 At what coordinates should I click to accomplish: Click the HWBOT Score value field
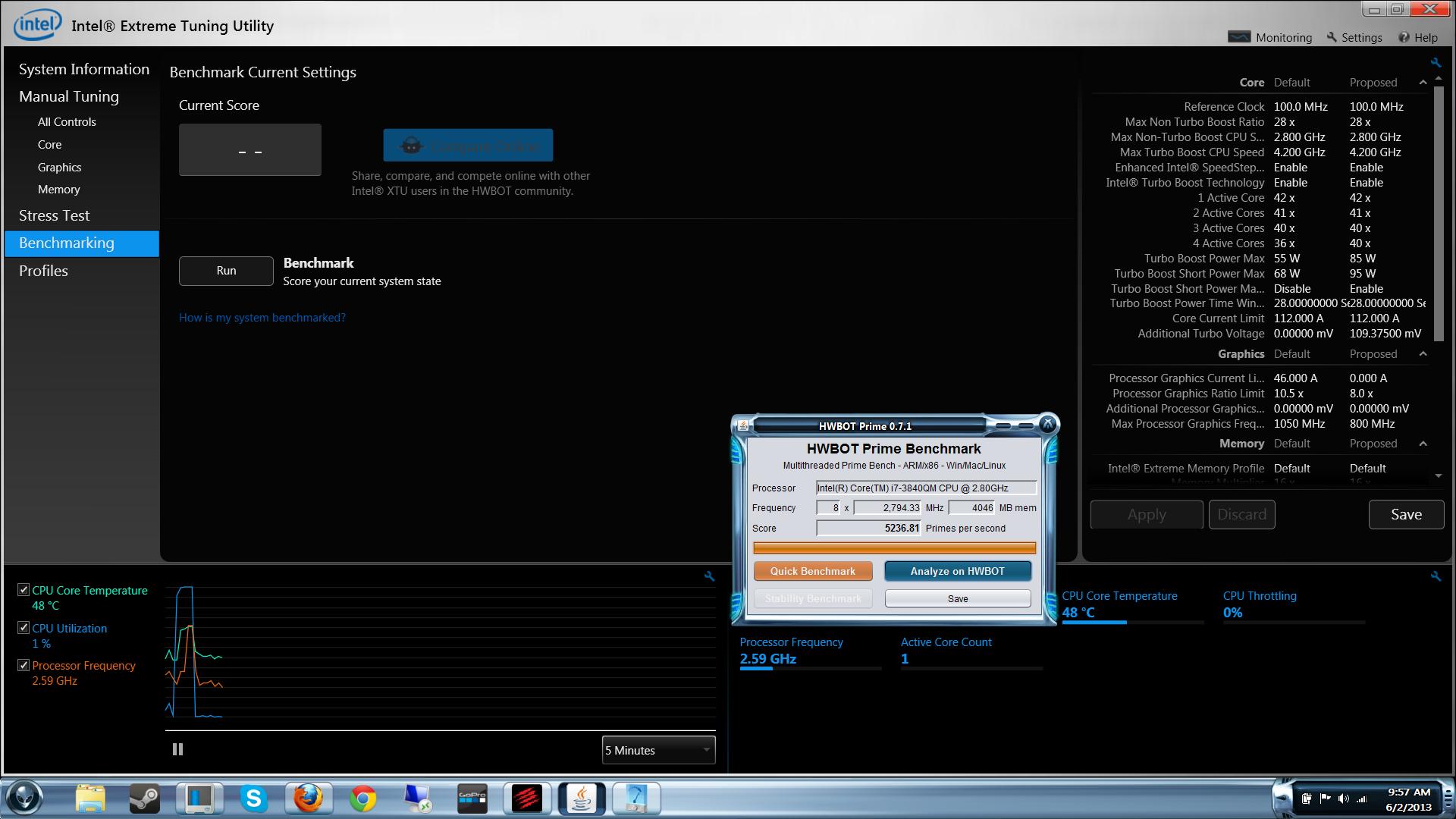pyautogui.click(x=869, y=528)
